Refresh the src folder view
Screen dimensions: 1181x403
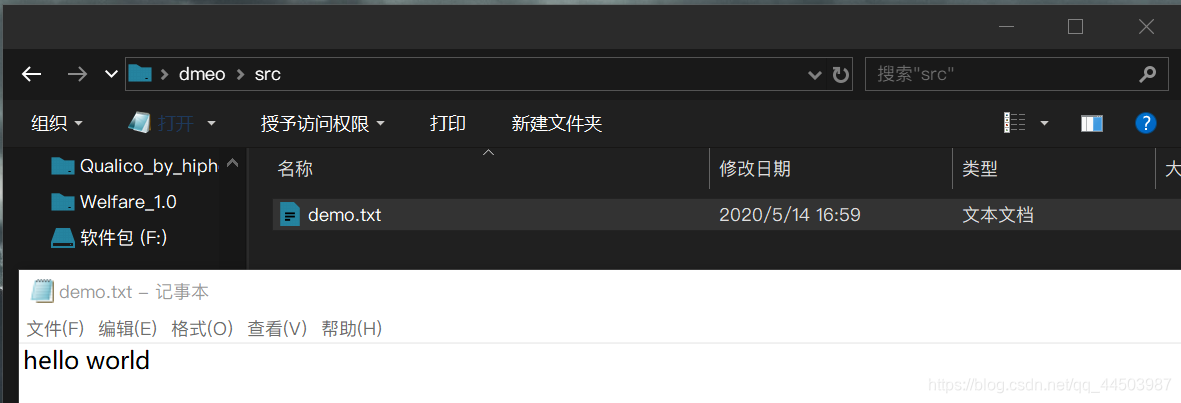[x=841, y=75]
